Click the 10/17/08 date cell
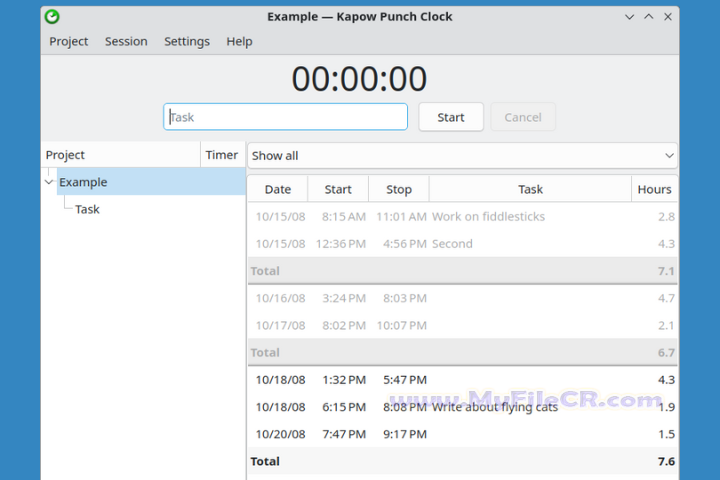720x480 pixels. 281,325
